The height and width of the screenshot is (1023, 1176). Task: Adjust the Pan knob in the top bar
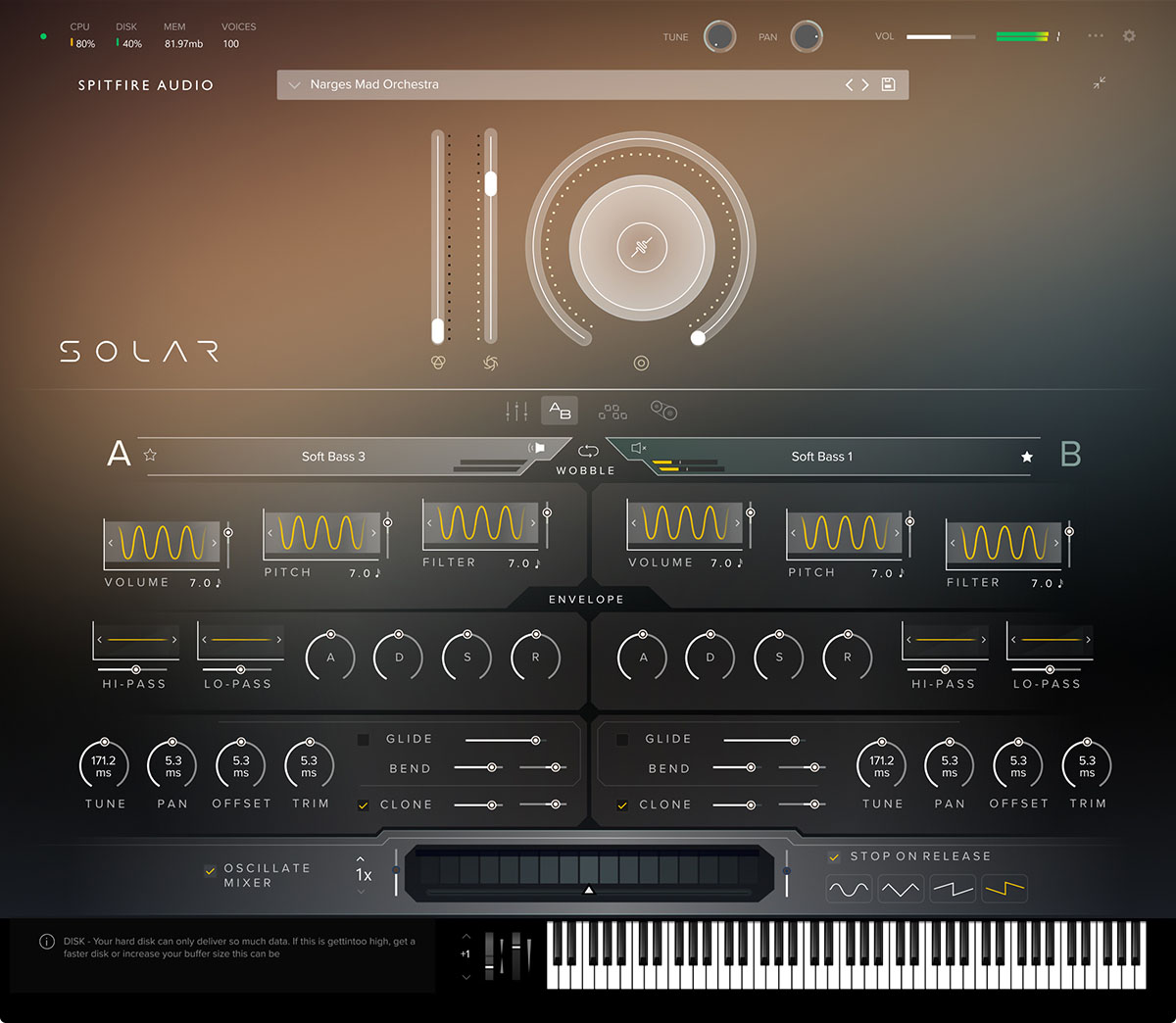[807, 36]
